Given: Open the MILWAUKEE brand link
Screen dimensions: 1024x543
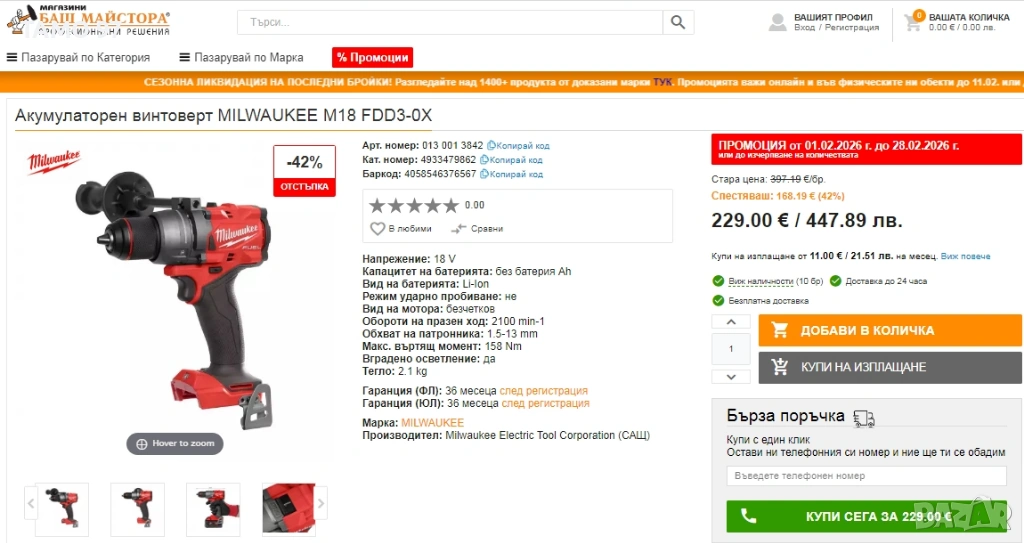Looking at the screenshot, I should 432,423.
